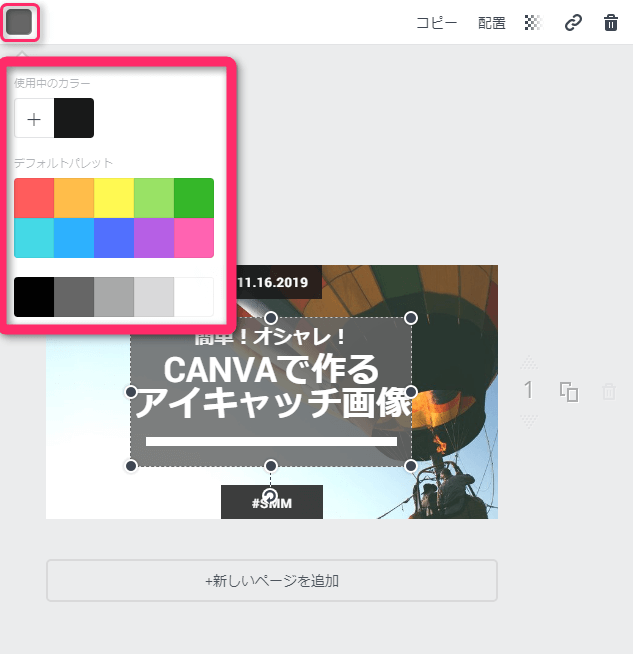Open the 配置 (Arrange) menu
The width and height of the screenshot is (633, 654).
click(x=492, y=23)
